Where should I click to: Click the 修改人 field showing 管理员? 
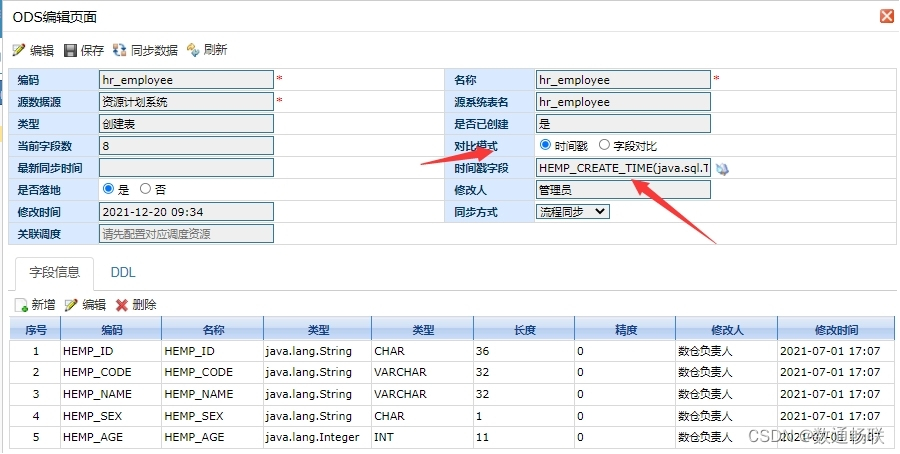[623, 190]
